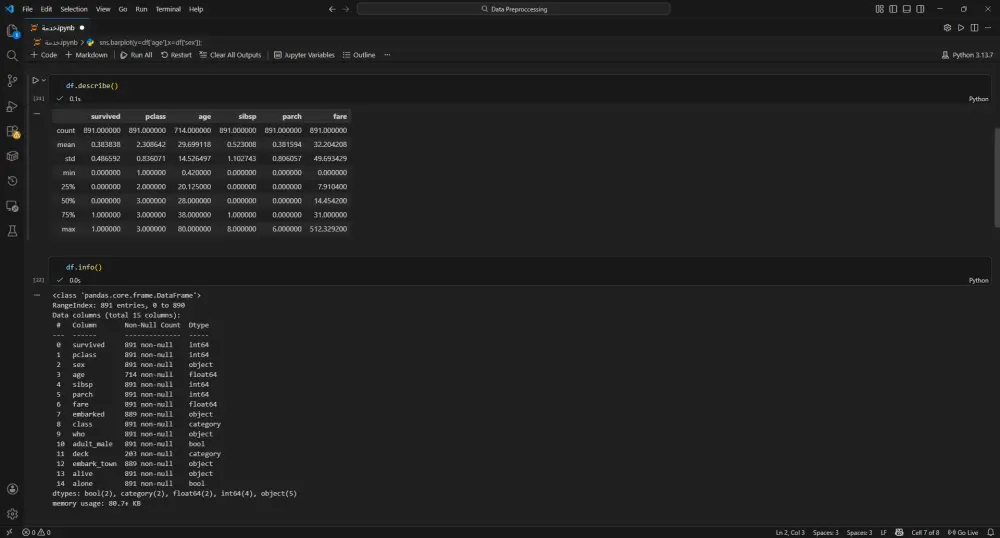1000x538 pixels.
Task: Click the Data Preproccessing command center search box
Action: pyautogui.click(x=513, y=9)
